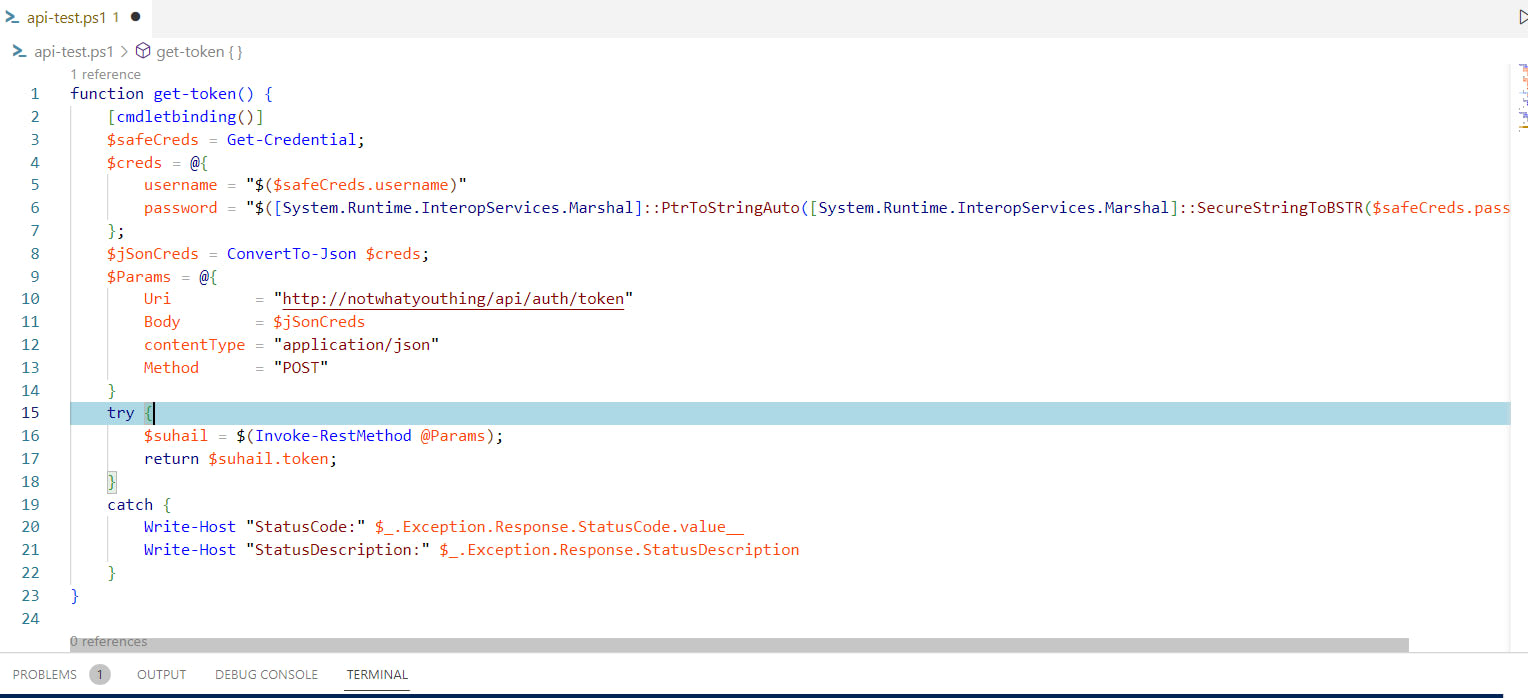
Task: Click 'Method' key on line 13
Action: pos(171,368)
